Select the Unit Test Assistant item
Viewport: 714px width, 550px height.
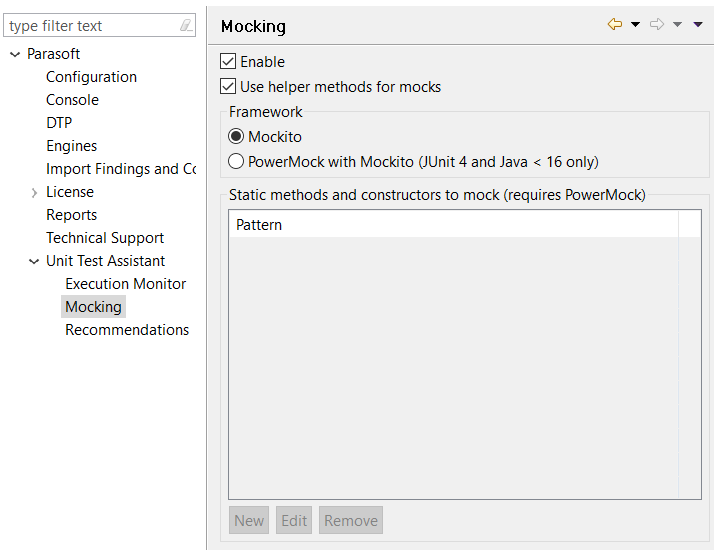click(x=105, y=261)
